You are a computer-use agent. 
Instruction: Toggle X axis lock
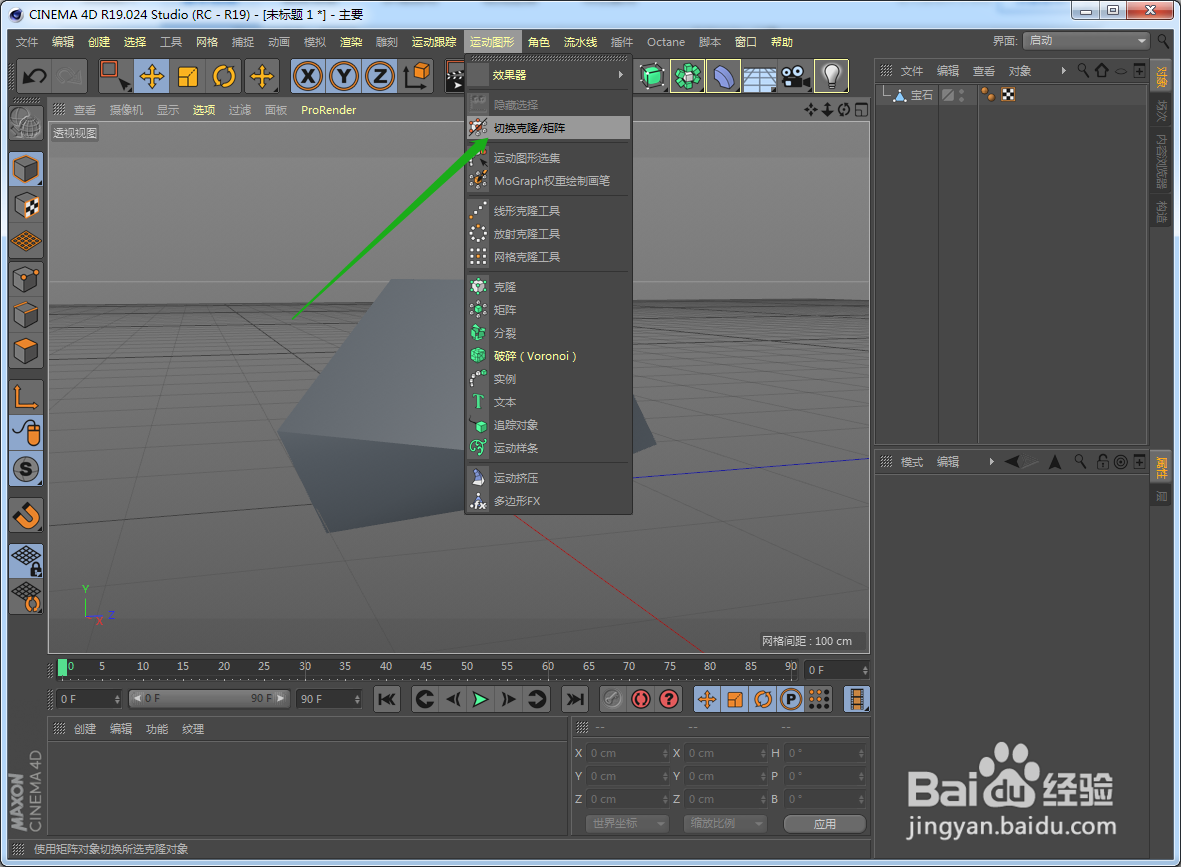308,76
